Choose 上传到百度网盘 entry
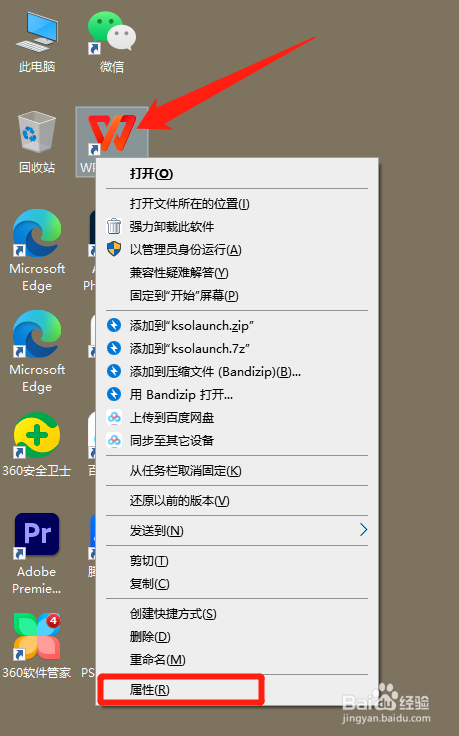Screen dimensions: 459x736 pyautogui.click(x=237, y=417)
